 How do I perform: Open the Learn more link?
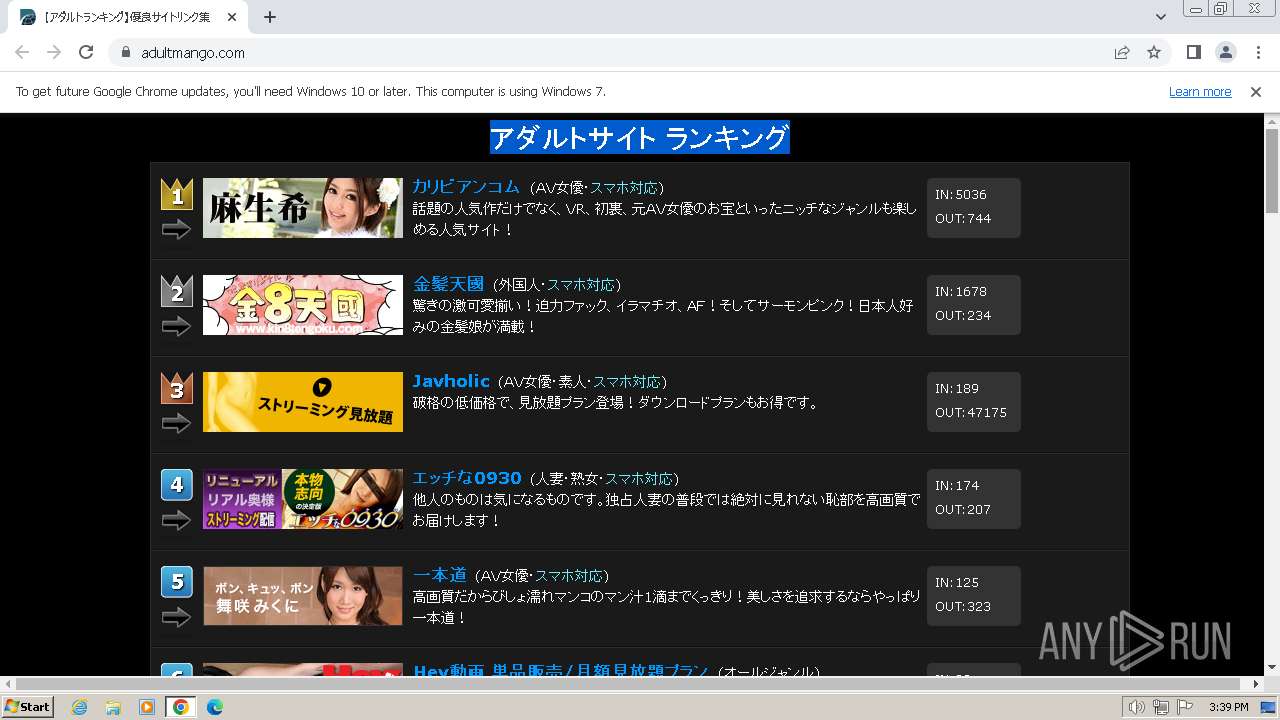(x=1200, y=91)
